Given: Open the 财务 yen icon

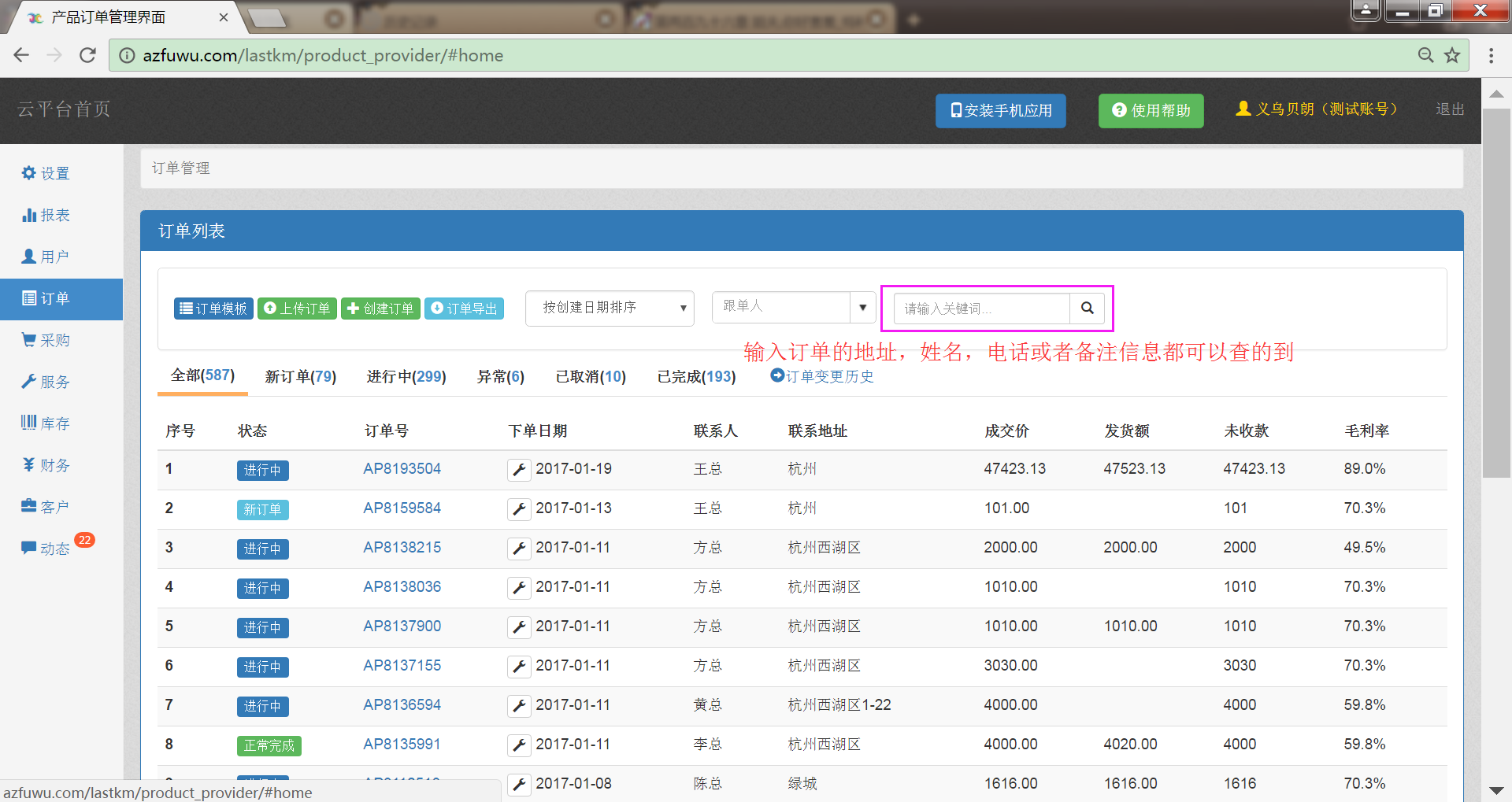Looking at the screenshot, I should (x=29, y=465).
